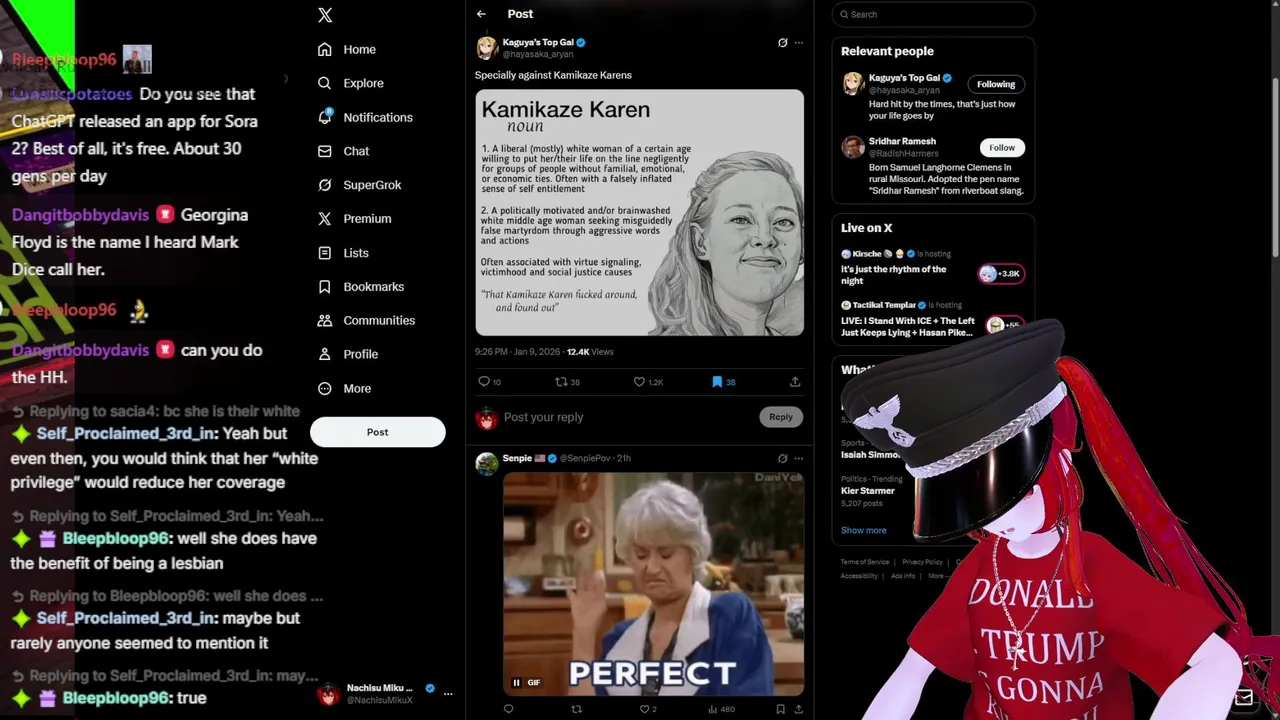Click Following button for Kaguya's Top Gal

(995, 84)
